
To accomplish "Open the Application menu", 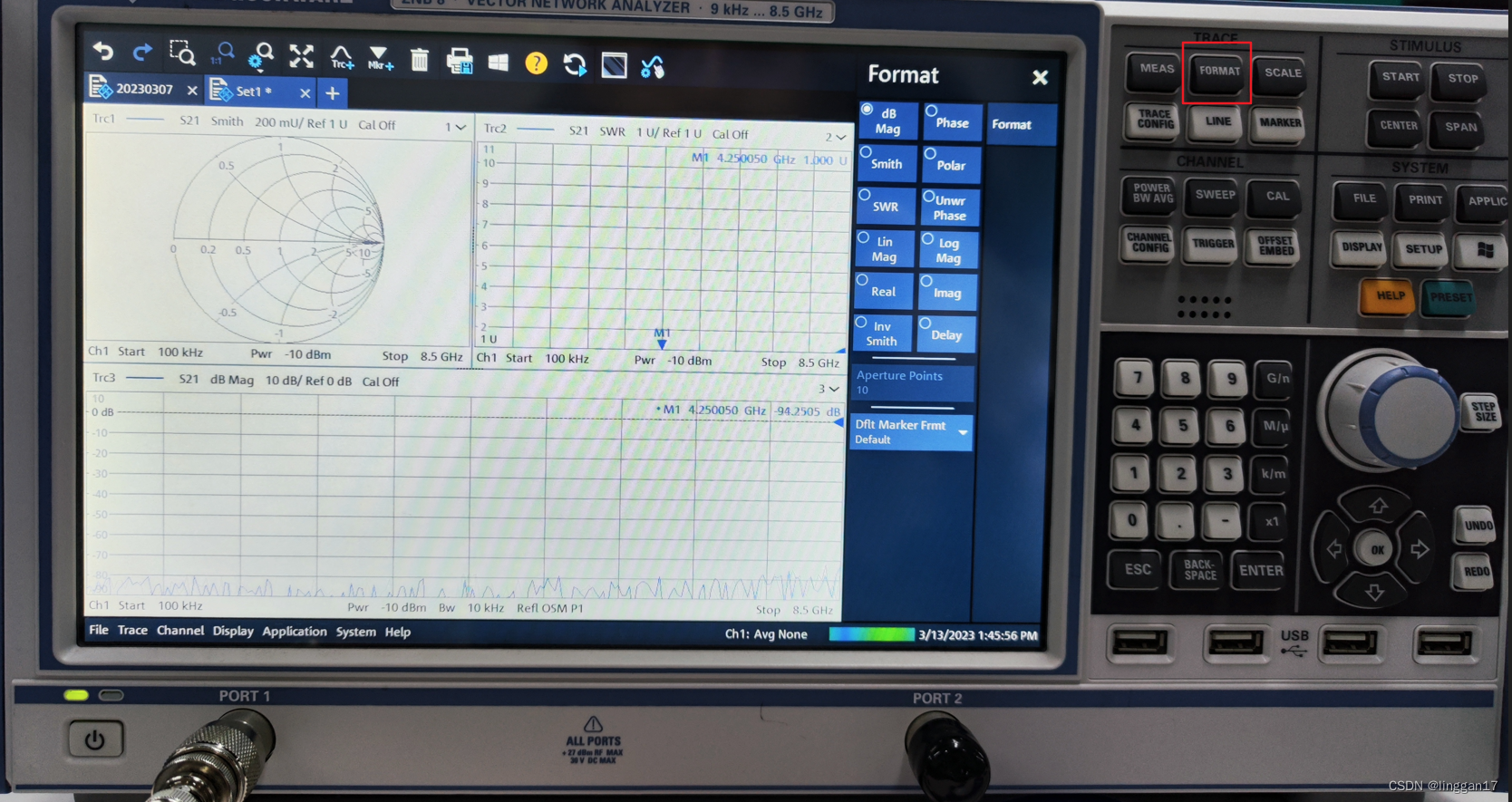I will 295,632.
